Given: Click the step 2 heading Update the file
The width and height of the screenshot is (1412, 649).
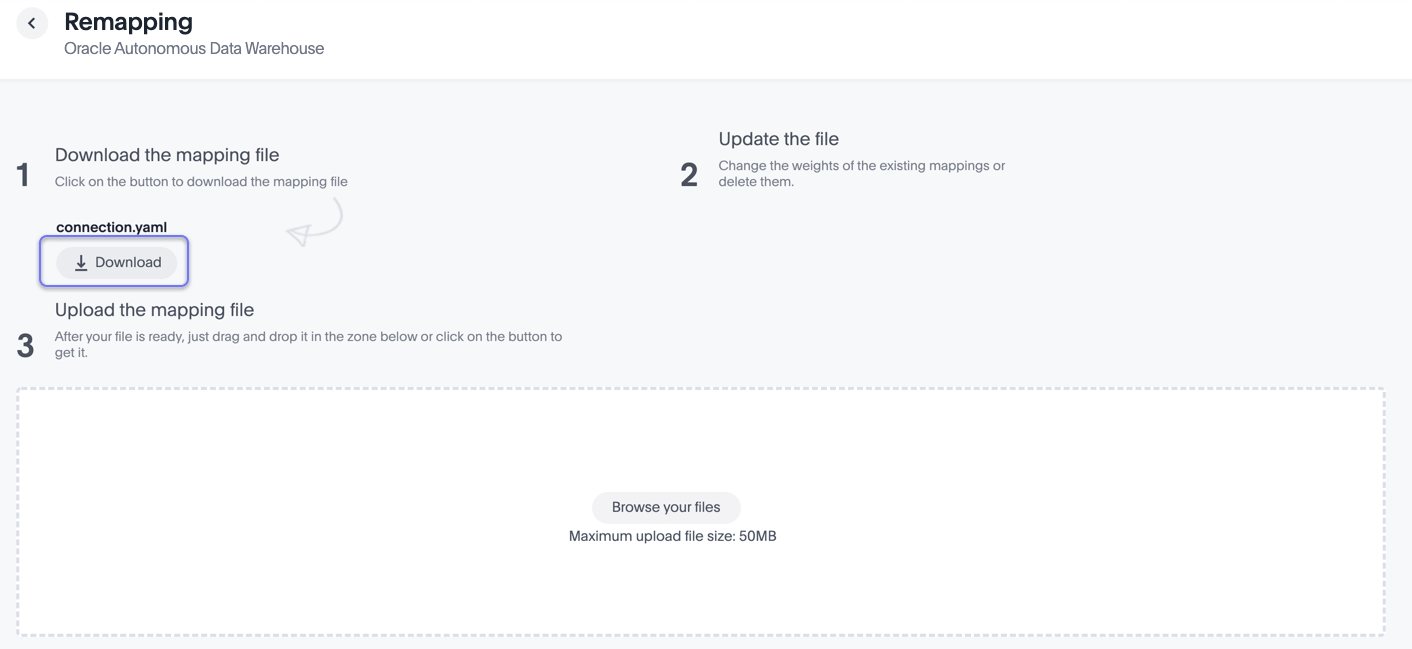Looking at the screenshot, I should (778, 139).
